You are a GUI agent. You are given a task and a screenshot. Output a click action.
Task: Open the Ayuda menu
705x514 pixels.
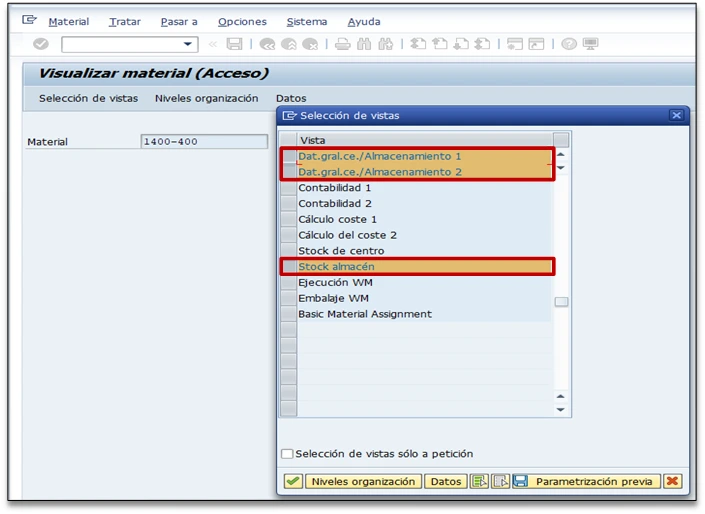(x=364, y=22)
